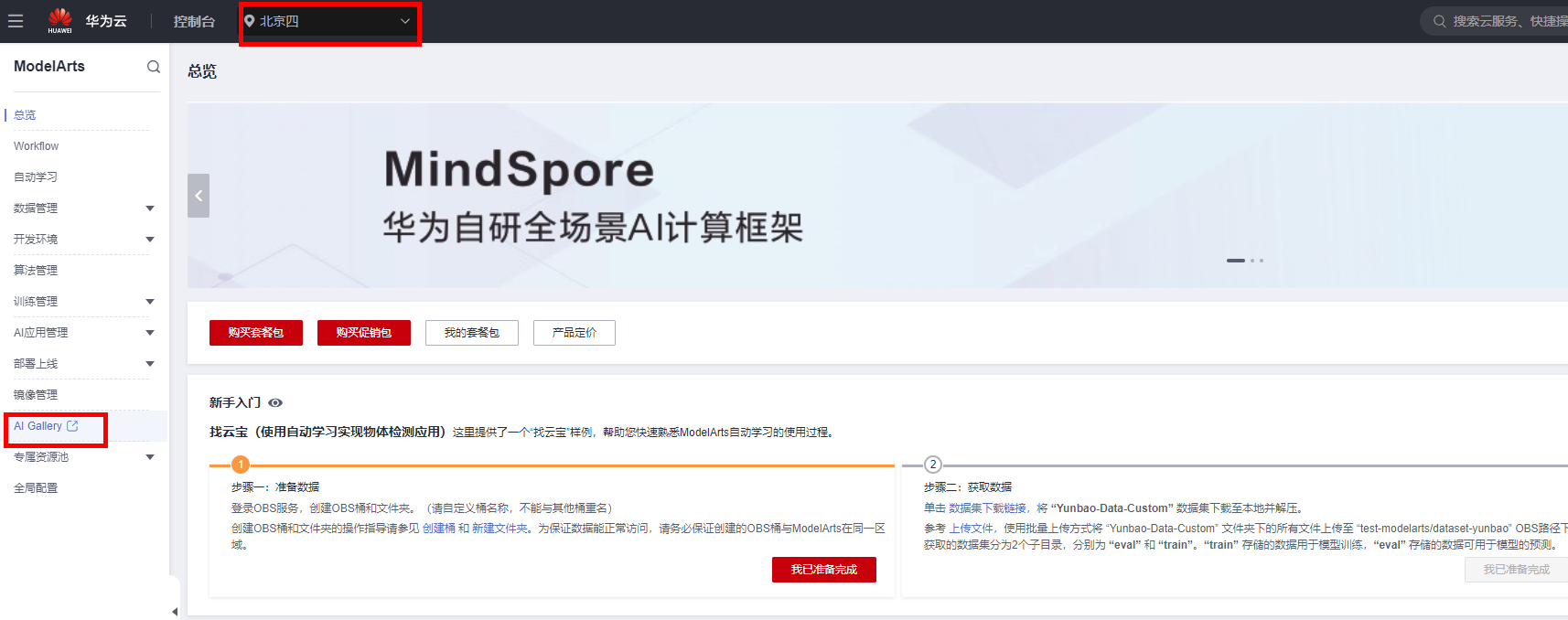Viewport: 1568px width, 620px height.
Task: Open the 数据管理 sidebar item
Action: pos(36,208)
